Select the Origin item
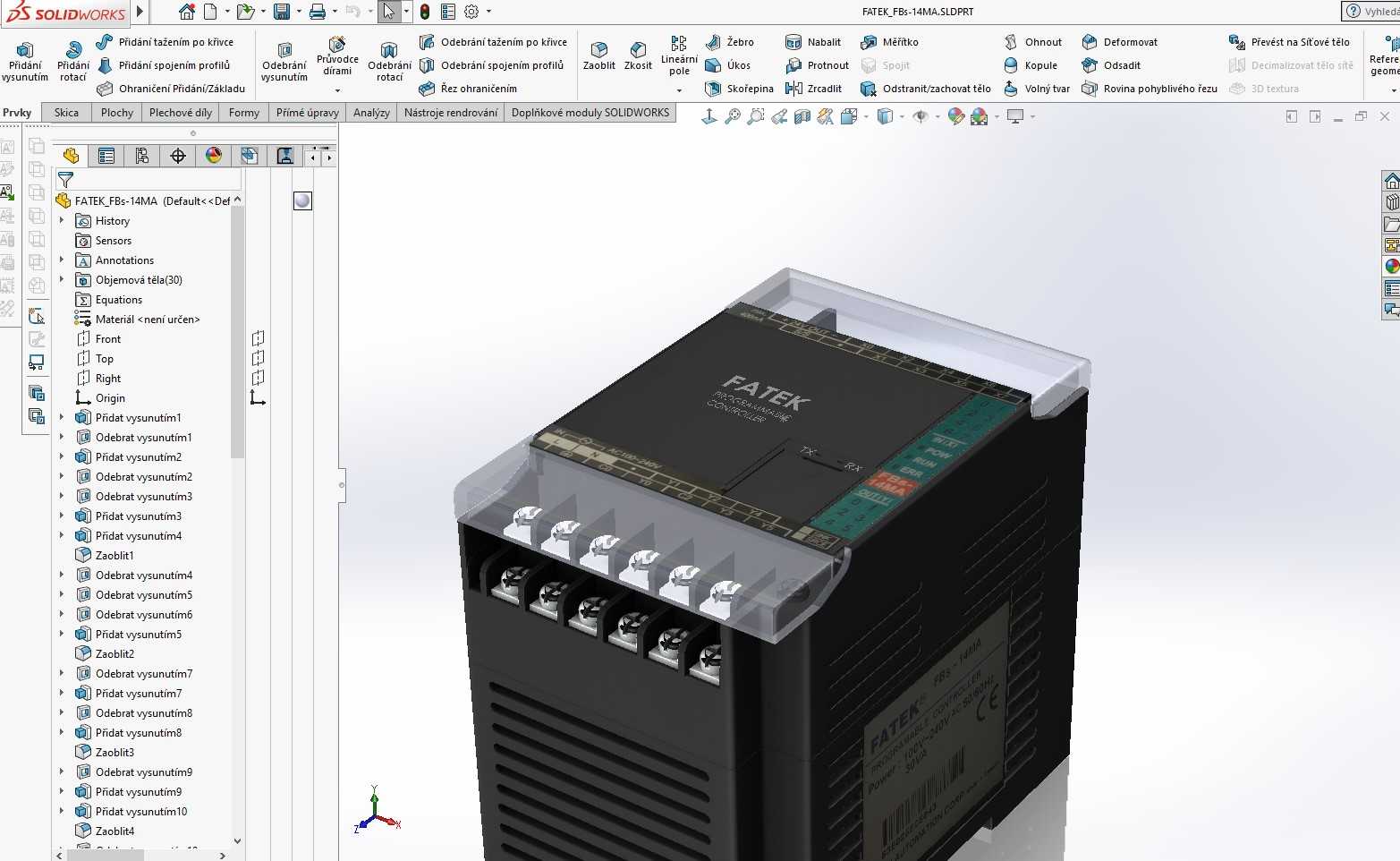 110,398
